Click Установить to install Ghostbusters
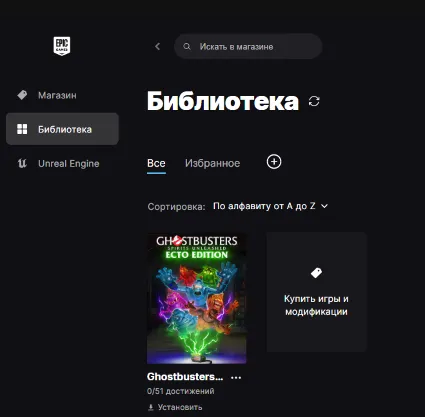 (x=180, y=407)
